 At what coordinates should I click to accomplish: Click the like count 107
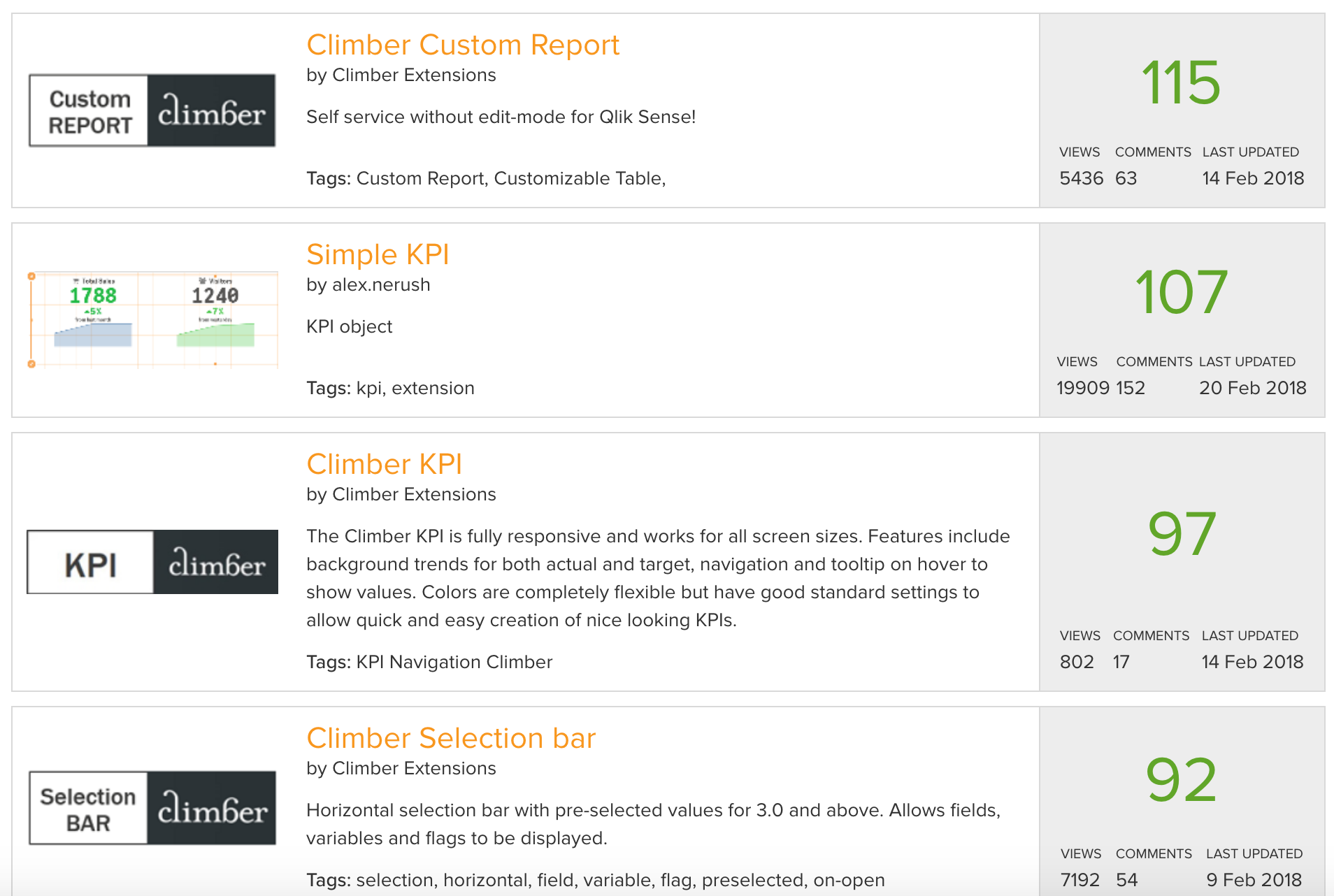coord(1181,292)
